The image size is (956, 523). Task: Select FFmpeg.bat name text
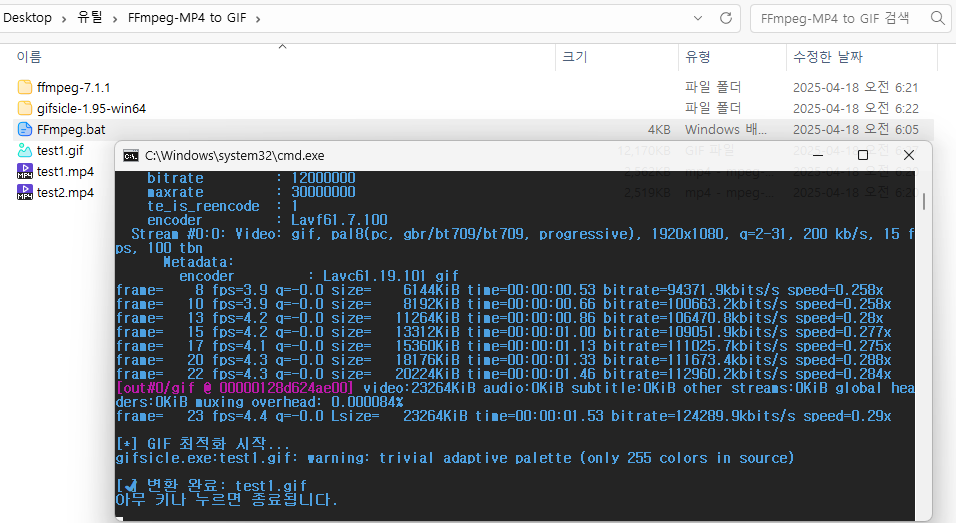click(x=71, y=130)
